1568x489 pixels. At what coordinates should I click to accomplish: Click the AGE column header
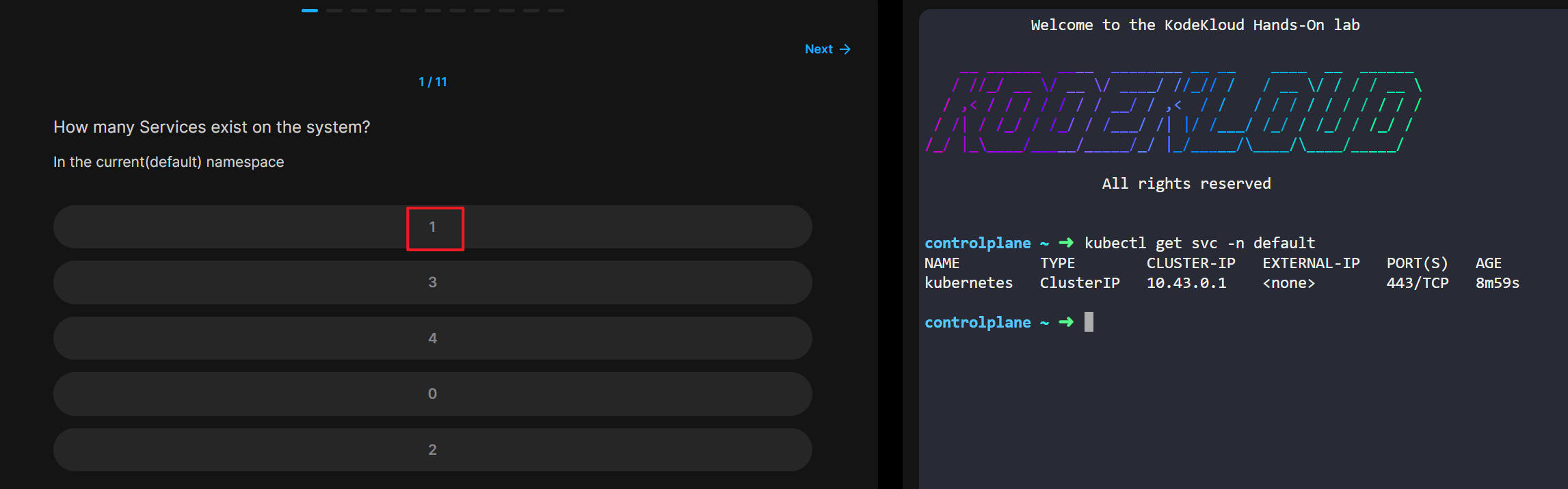tap(1489, 263)
